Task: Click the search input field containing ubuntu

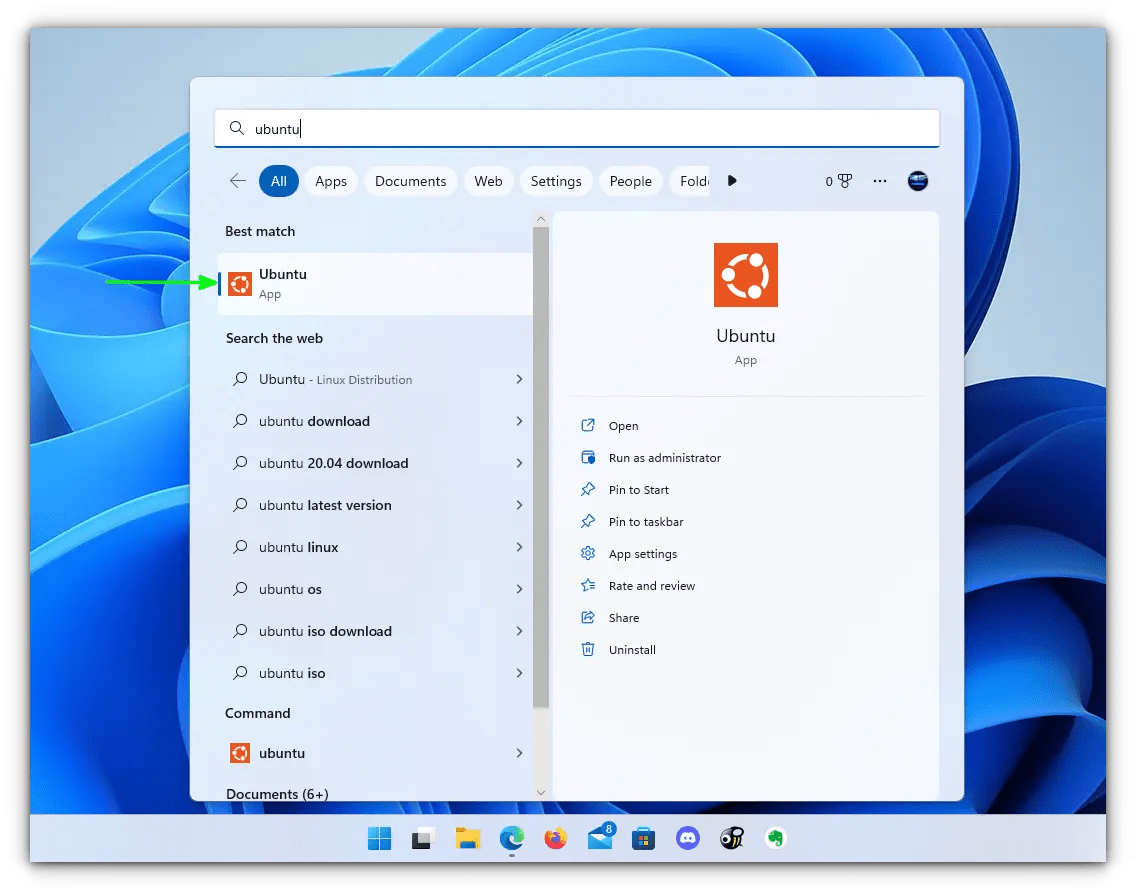Action: [577, 128]
